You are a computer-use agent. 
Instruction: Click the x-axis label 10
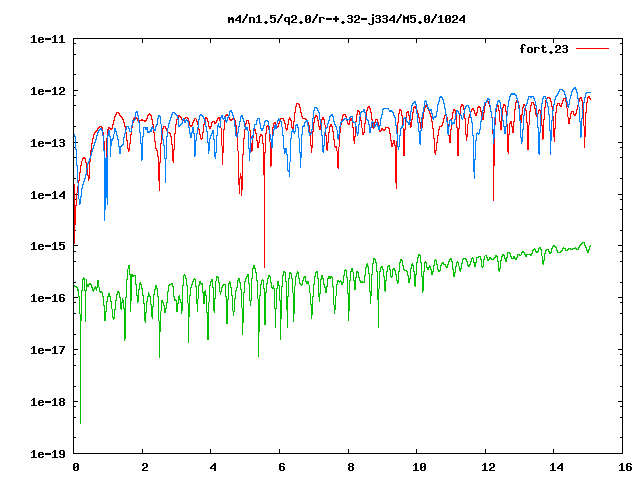point(419,467)
